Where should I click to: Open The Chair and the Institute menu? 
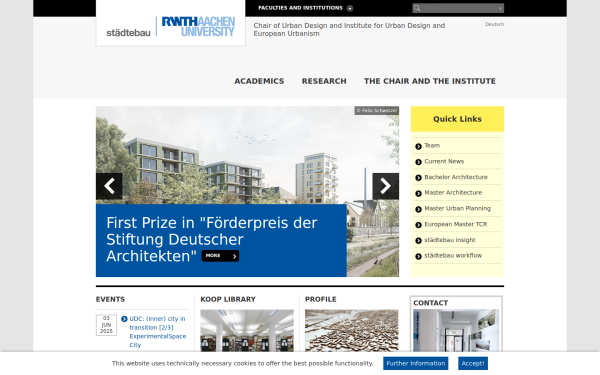(430, 81)
